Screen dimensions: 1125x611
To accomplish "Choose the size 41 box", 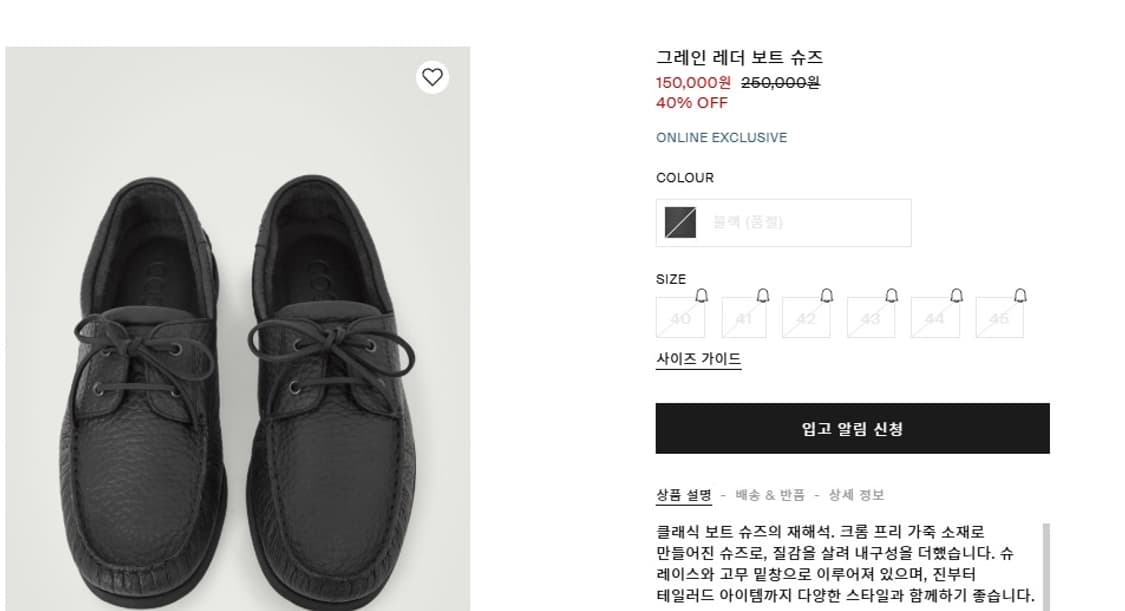I will [x=743, y=318].
